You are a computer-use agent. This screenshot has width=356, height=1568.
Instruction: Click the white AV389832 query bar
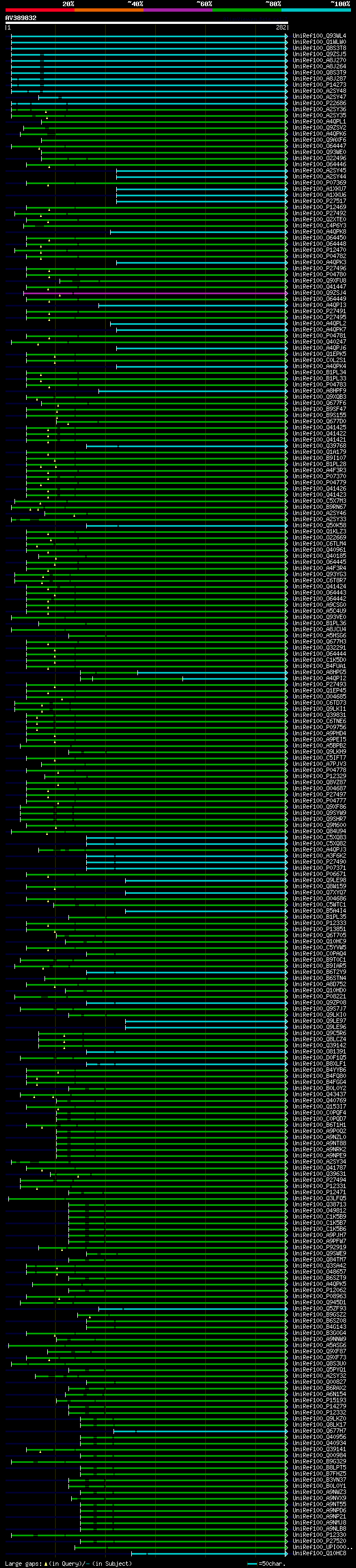147,23
